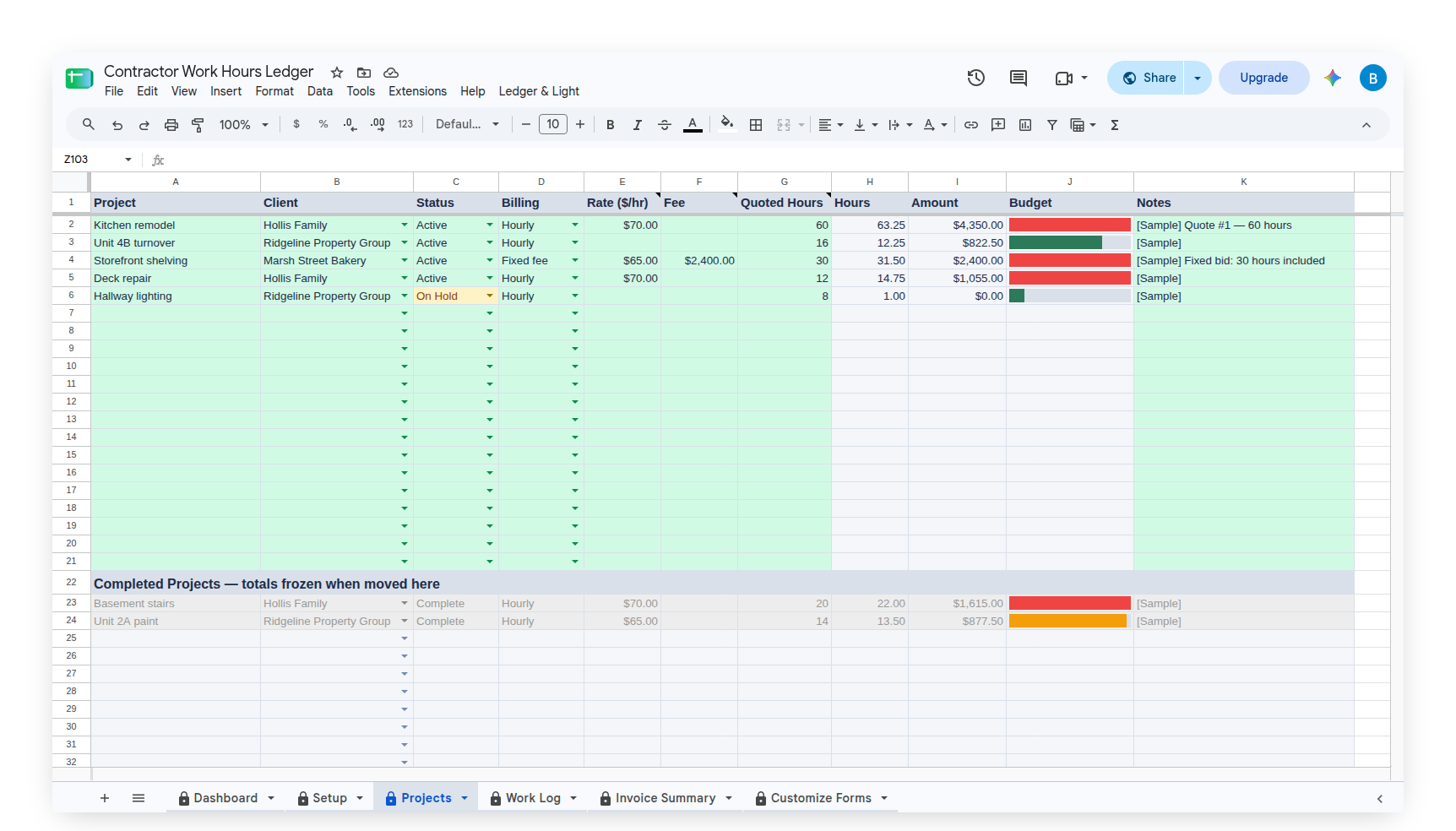
Task: Show the all sheets list
Action: [139, 798]
